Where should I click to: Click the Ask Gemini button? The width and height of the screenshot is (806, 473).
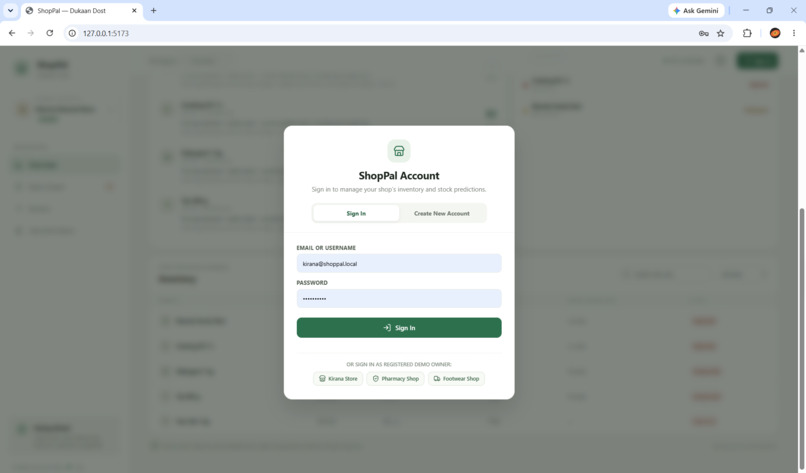[x=696, y=10]
